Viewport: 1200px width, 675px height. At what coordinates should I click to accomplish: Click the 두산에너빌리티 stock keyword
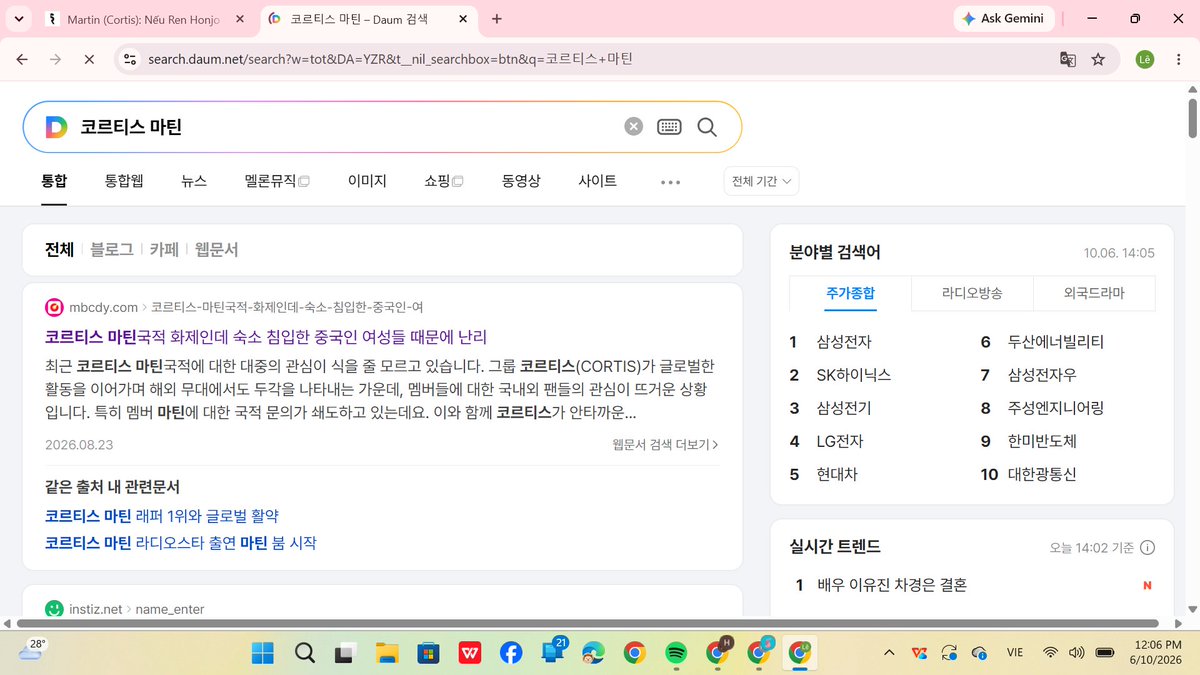point(1056,342)
